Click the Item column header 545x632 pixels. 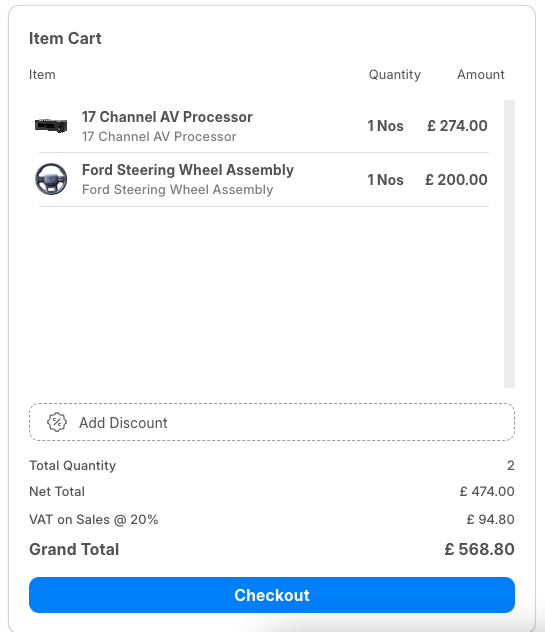tap(42, 75)
